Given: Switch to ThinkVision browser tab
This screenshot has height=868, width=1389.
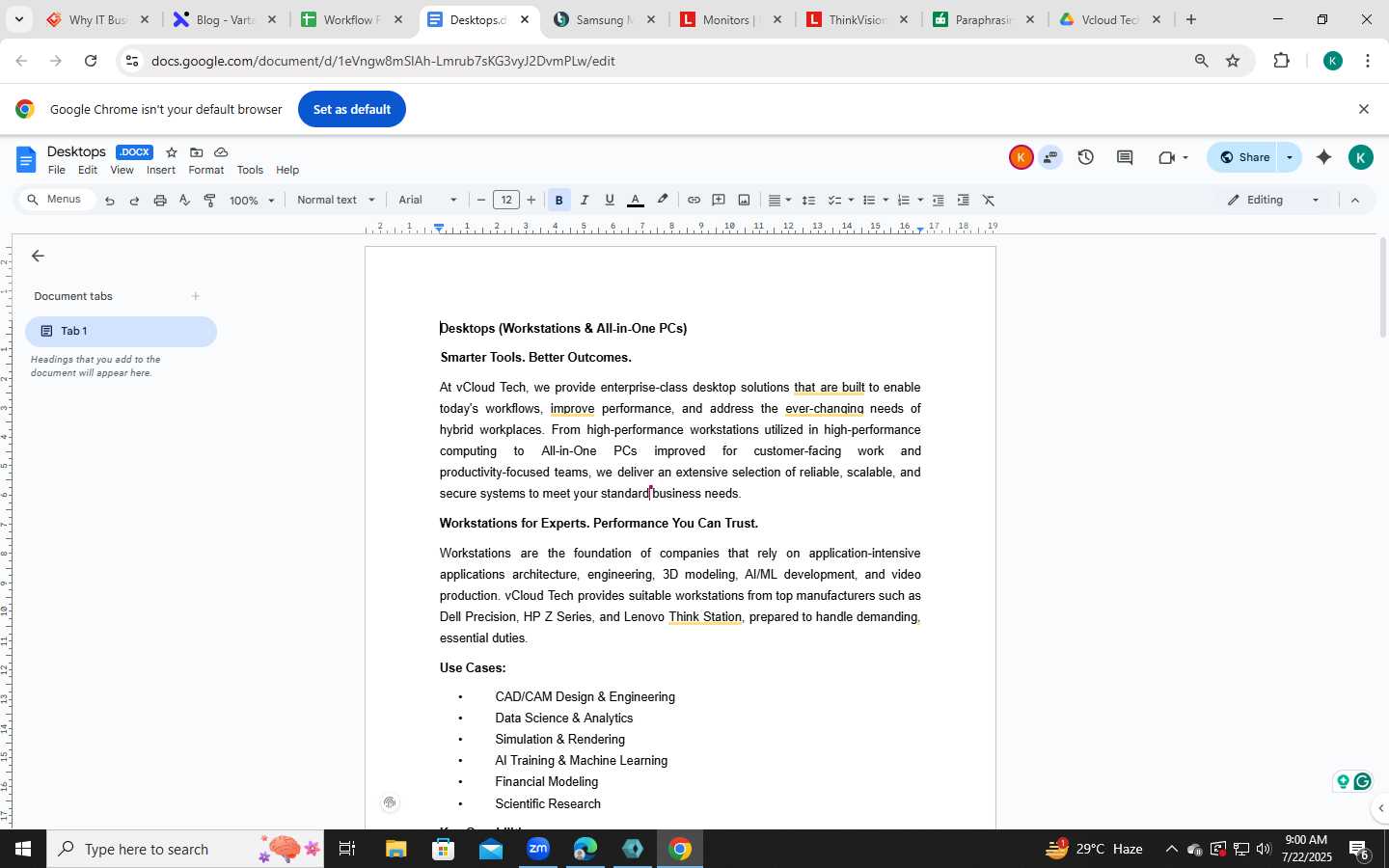Looking at the screenshot, I should [858, 19].
